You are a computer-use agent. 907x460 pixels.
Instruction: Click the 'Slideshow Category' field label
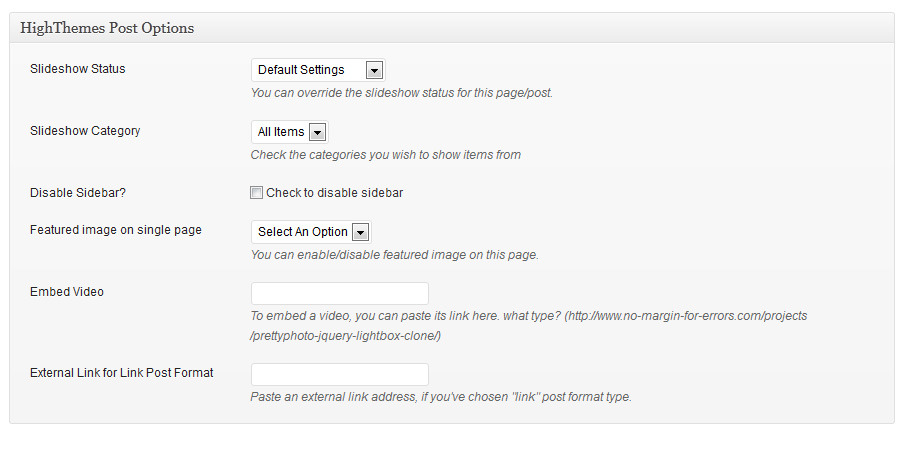pyautogui.click(x=85, y=131)
